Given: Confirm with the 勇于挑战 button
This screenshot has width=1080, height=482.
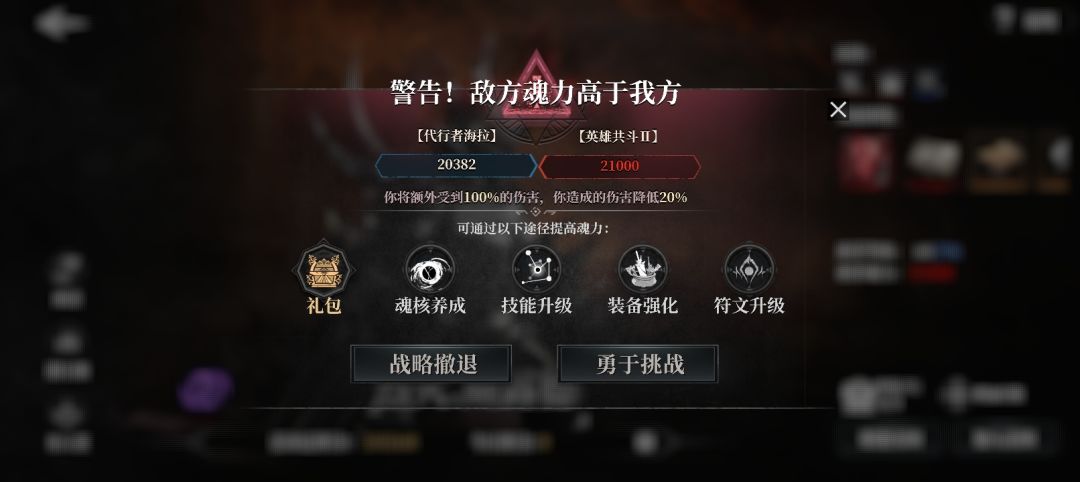Looking at the screenshot, I should [x=638, y=364].
